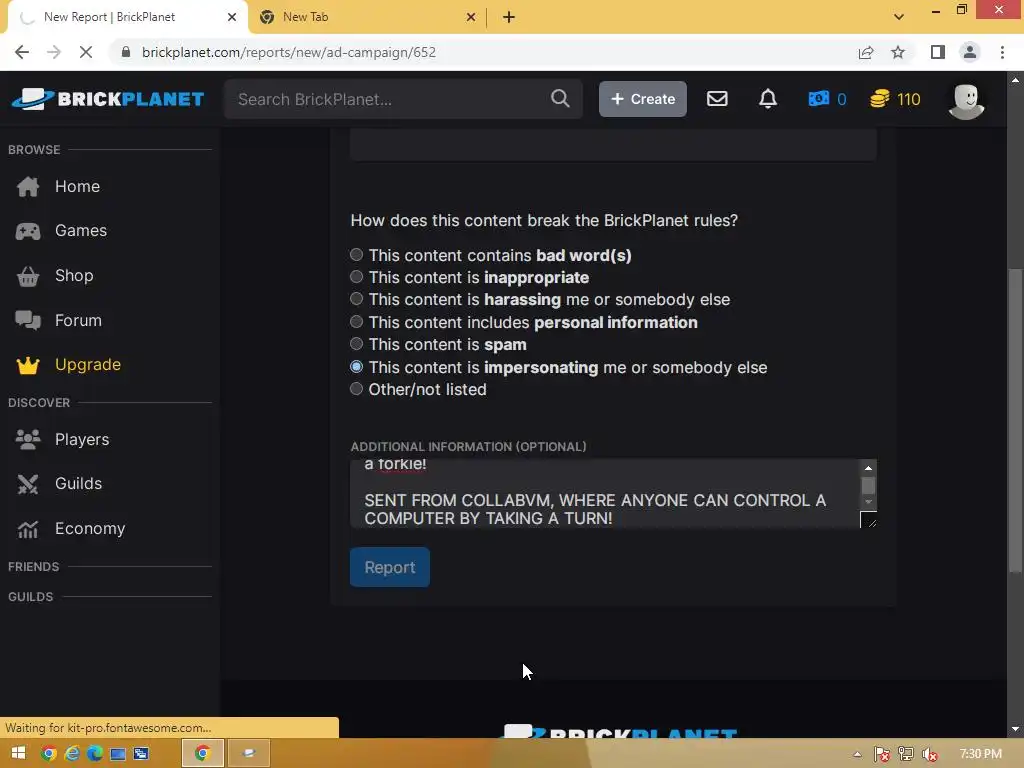This screenshot has height=768, width=1024.
Task: Open the notifications bell
Action: click(768, 99)
